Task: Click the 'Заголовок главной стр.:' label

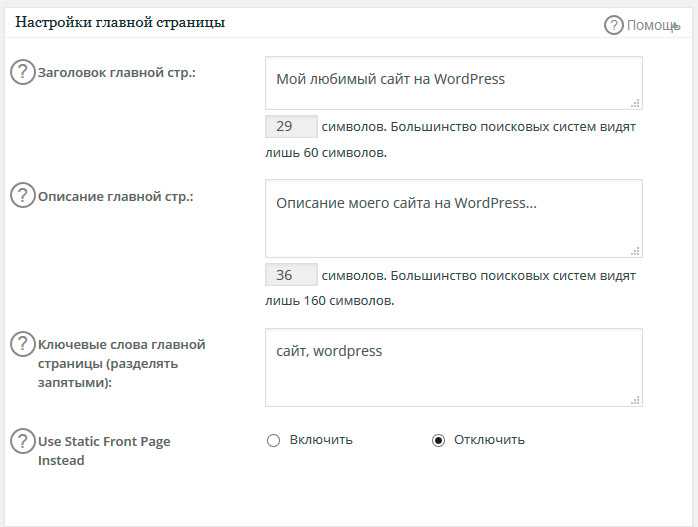Action: coord(117,73)
